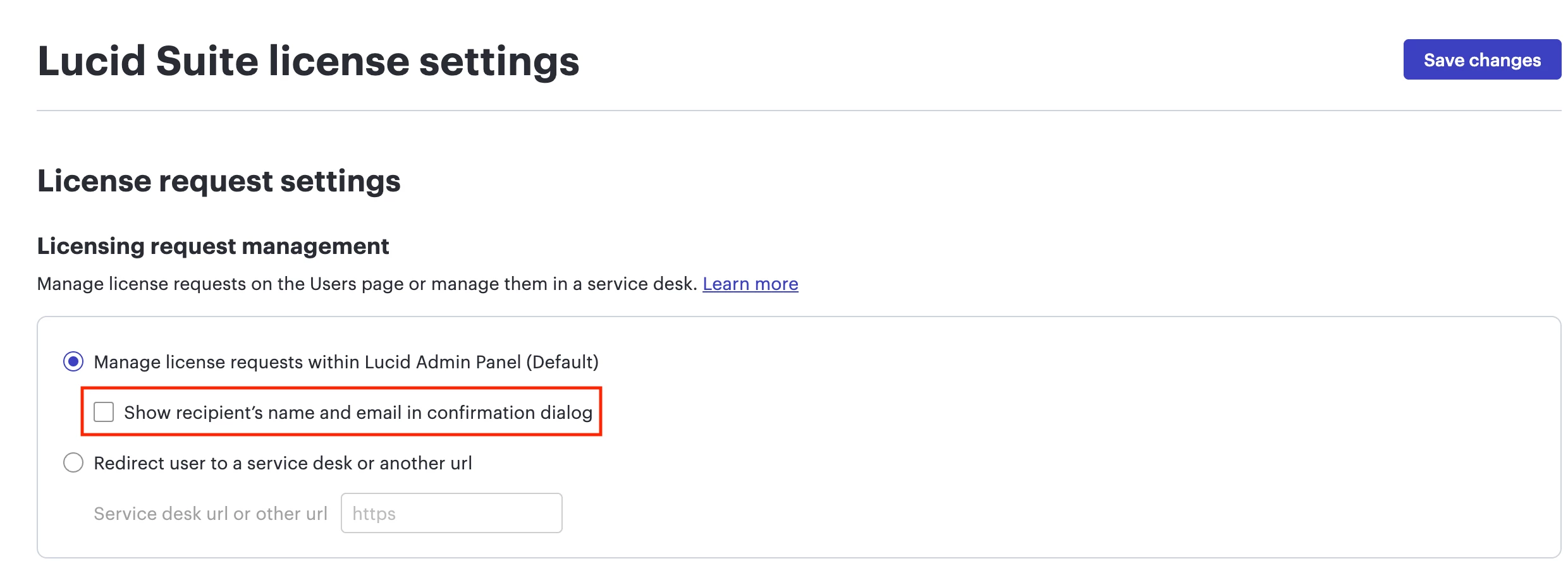Click the Licensing request management subheading

[x=212, y=246]
